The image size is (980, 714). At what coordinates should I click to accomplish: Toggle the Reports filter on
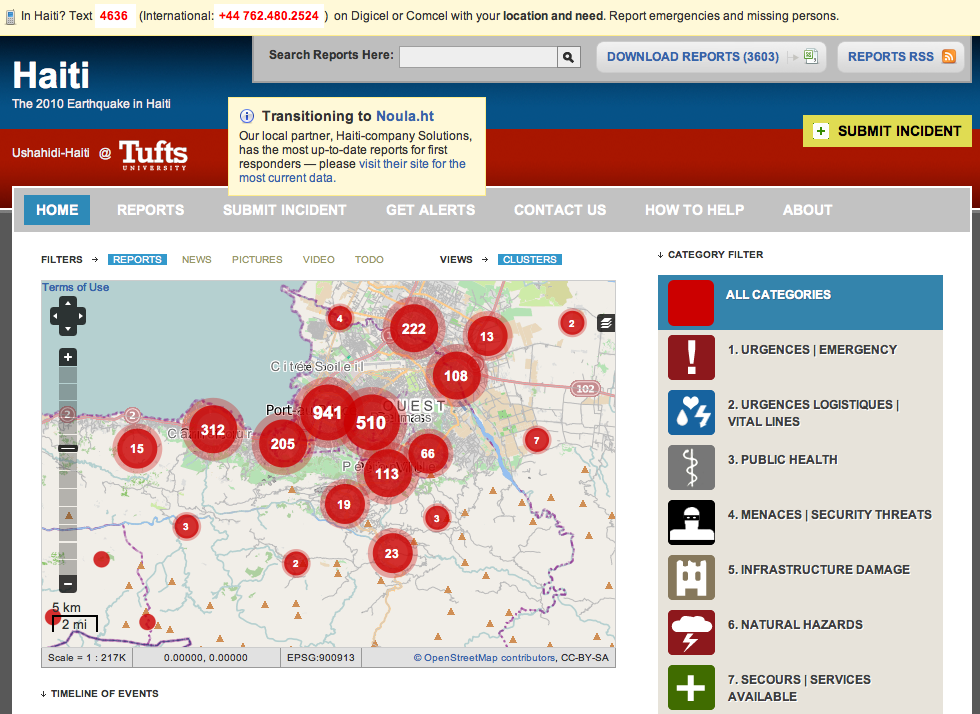(x=137, y=260)
